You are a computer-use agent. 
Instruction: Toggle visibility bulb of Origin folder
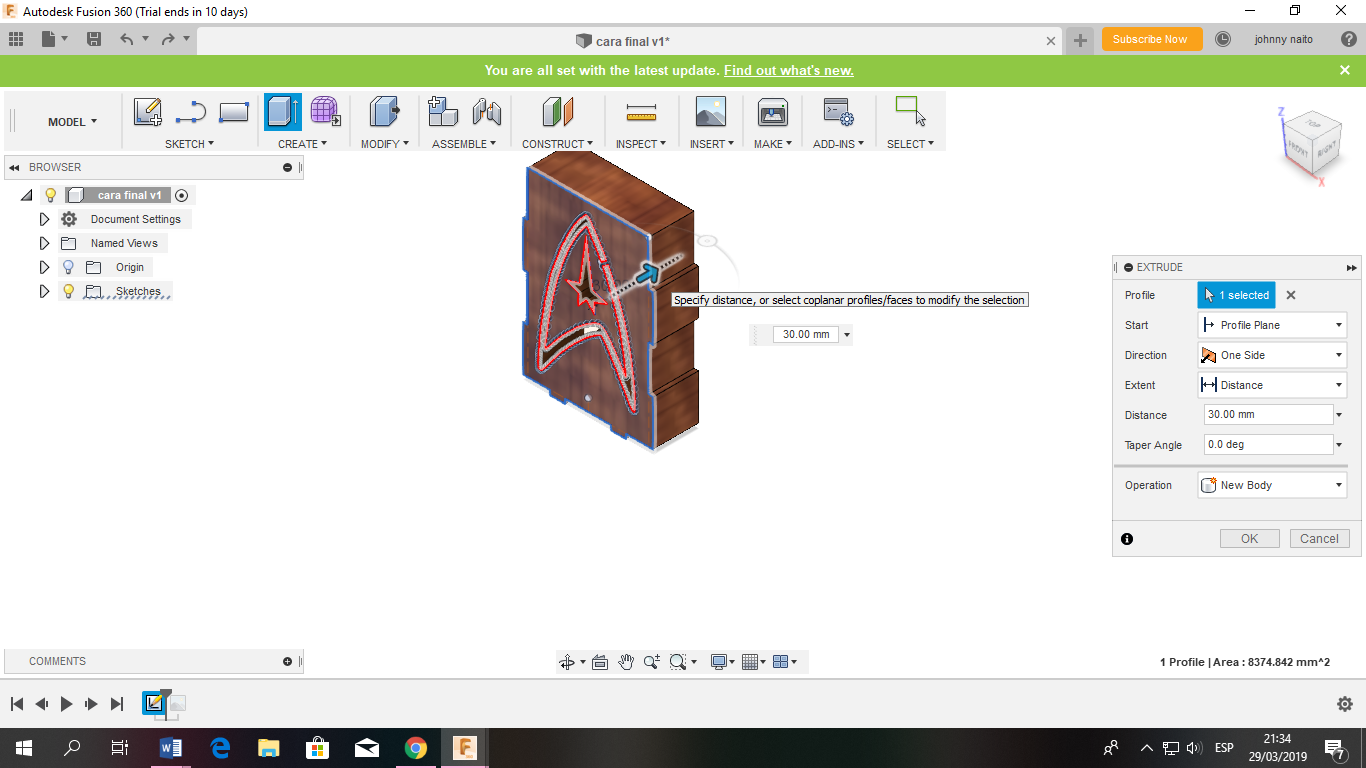[x=68, y=267]
